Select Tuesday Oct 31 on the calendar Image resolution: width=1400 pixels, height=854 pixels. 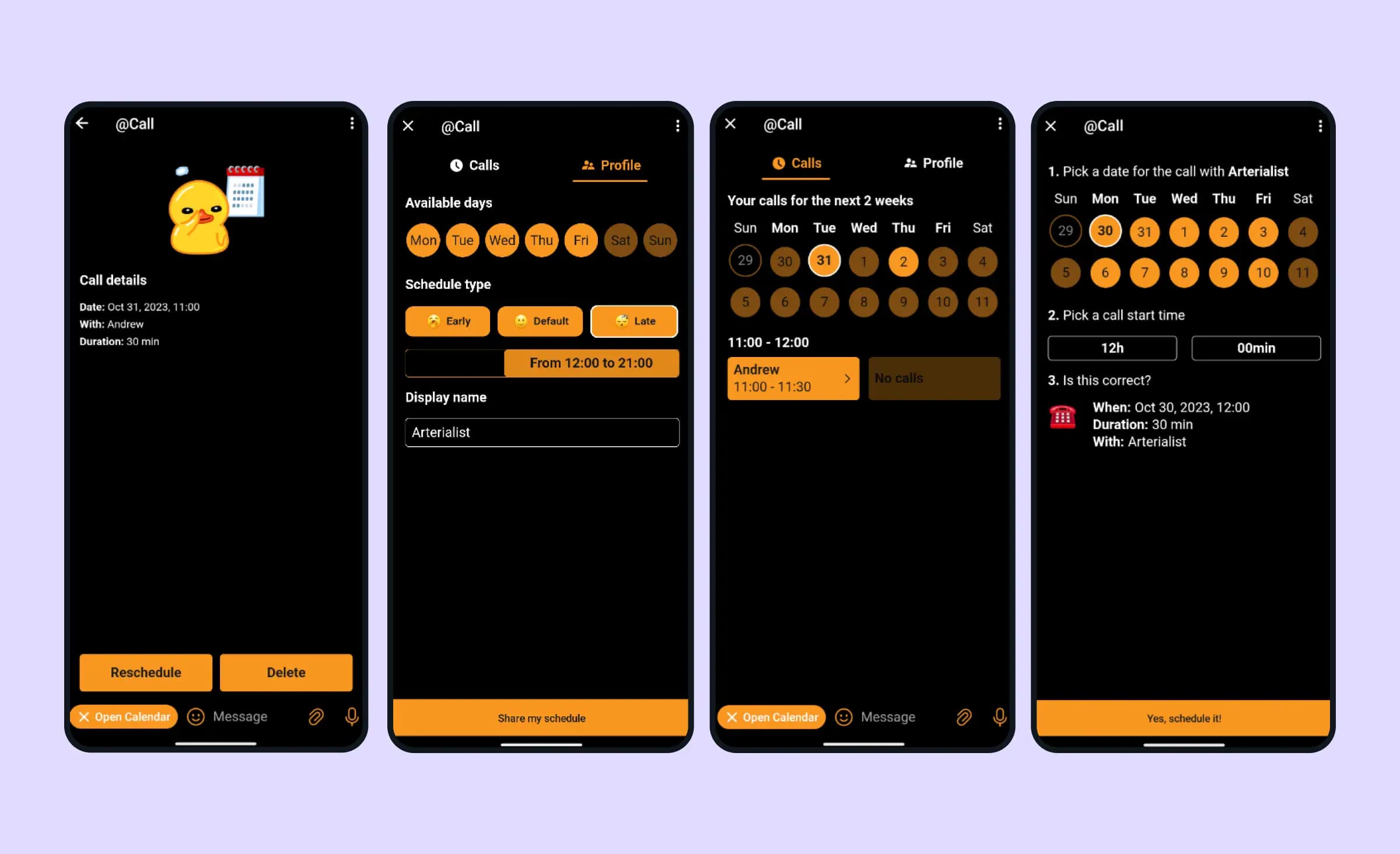pyautogui.click(x=824, y=261)
